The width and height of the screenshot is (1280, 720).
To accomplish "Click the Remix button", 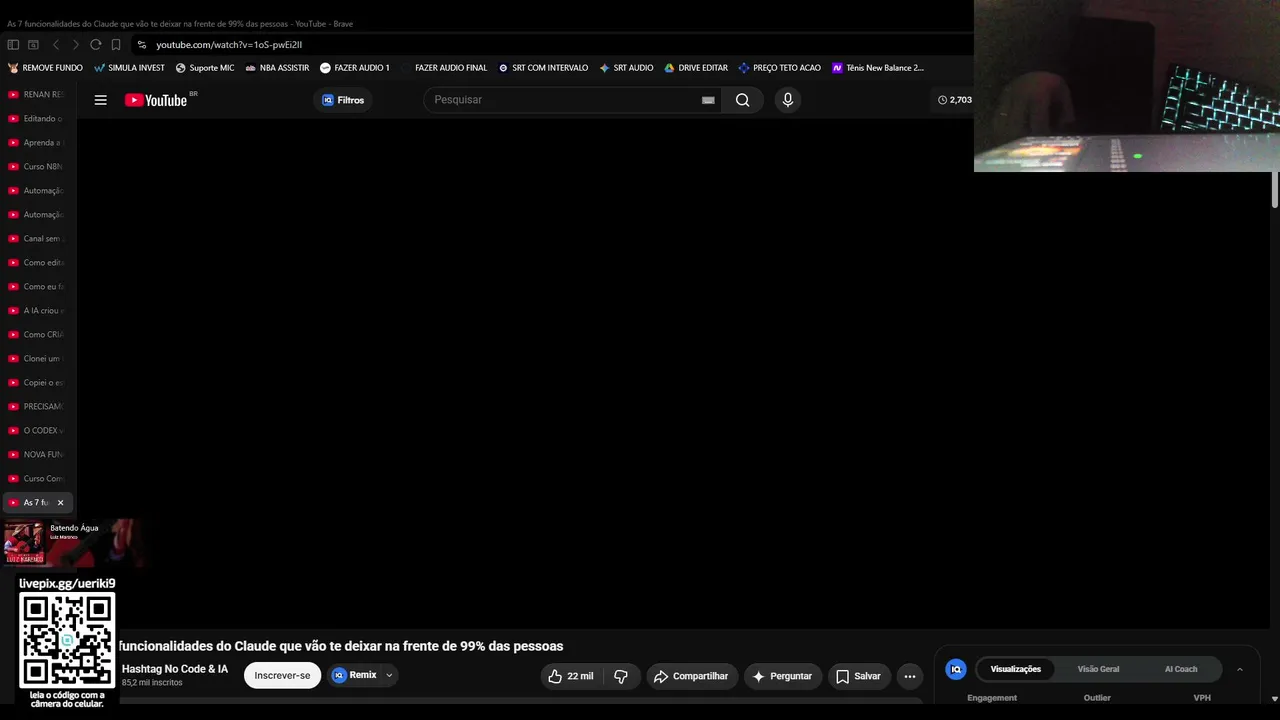I will 354,675.
